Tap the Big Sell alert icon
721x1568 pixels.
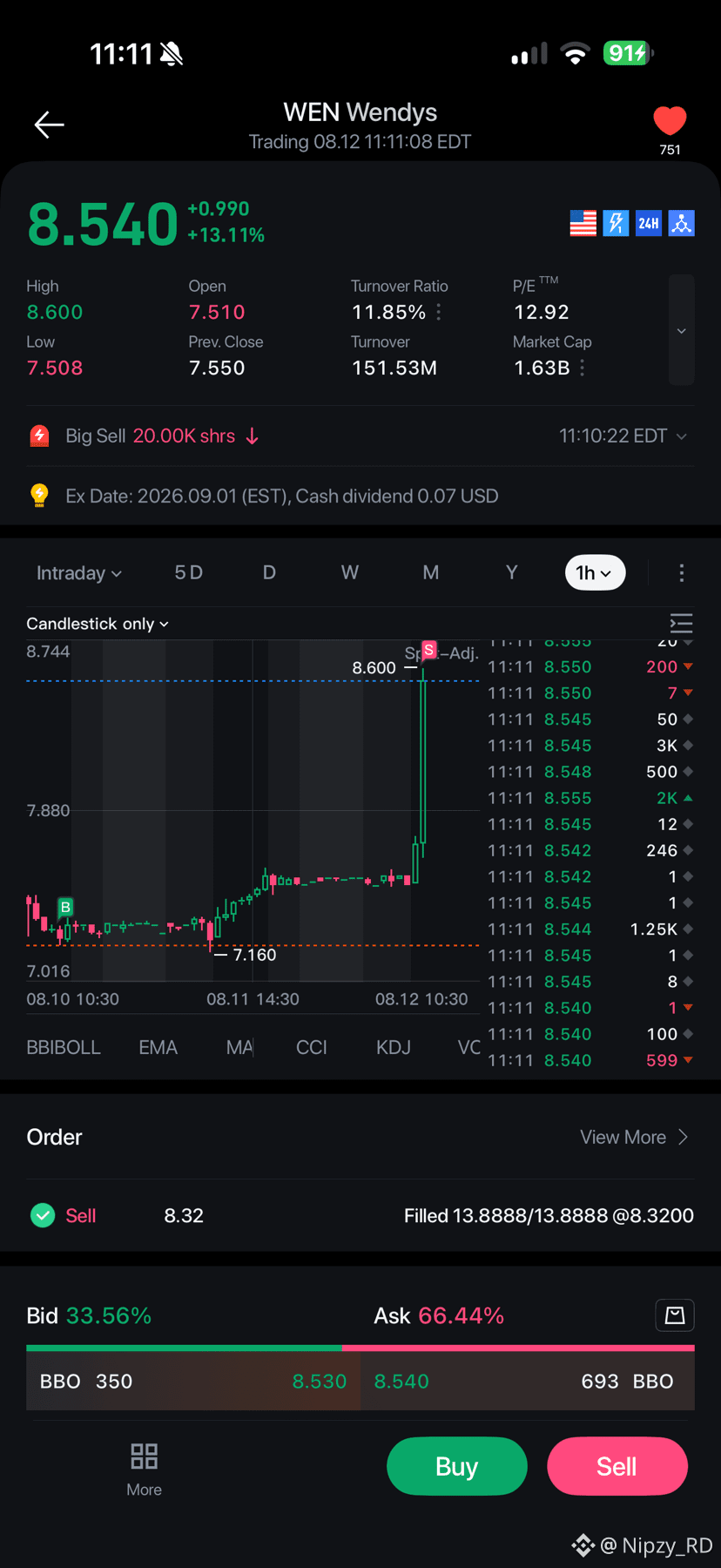(39, 436)
